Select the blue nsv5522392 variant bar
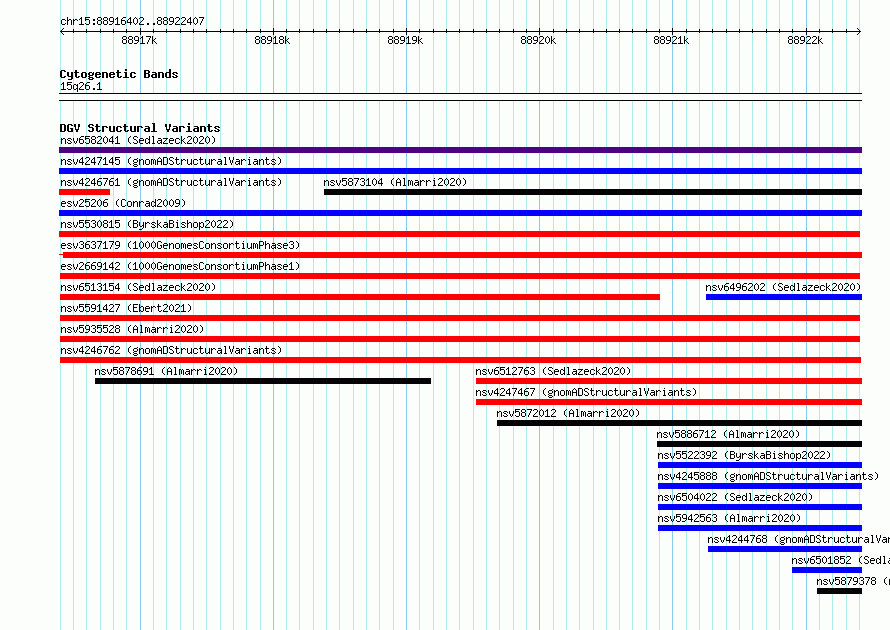890x630 pixels. tap(760, 465)
